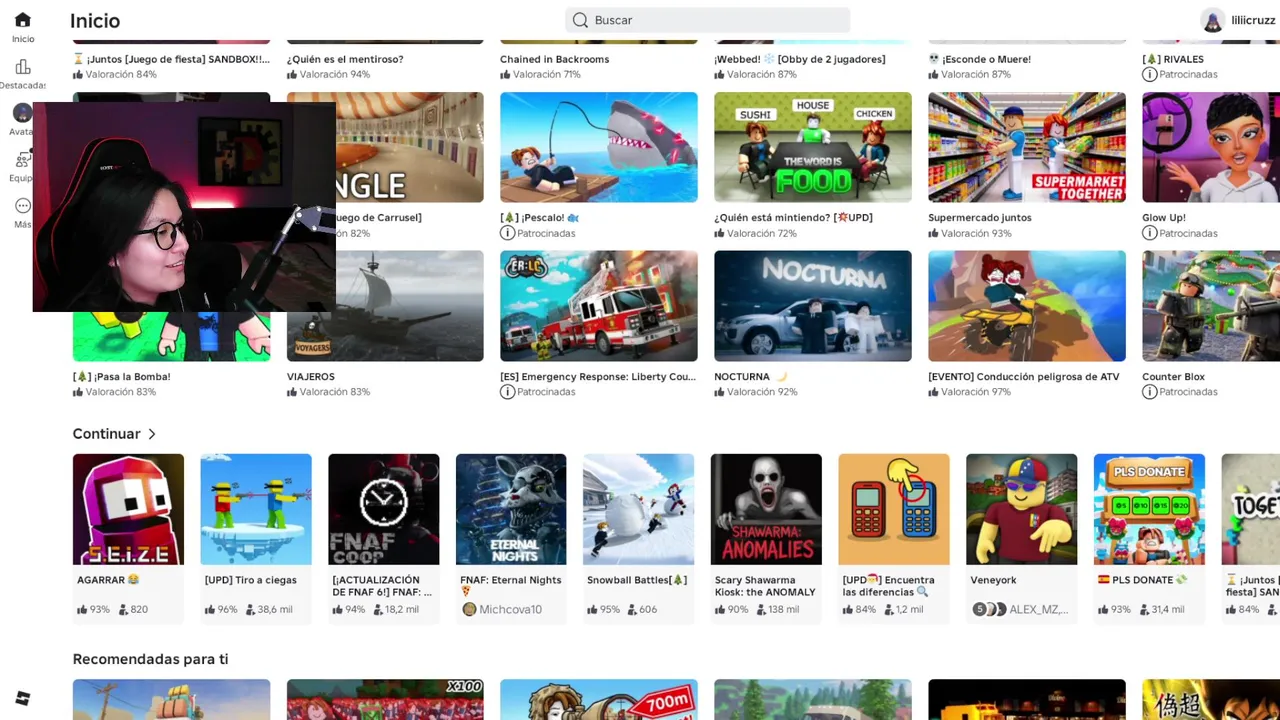This screenshot has height=720, width=1280.
Task: Open the Inicio home icon in sidebar
Action: [22, 20]
